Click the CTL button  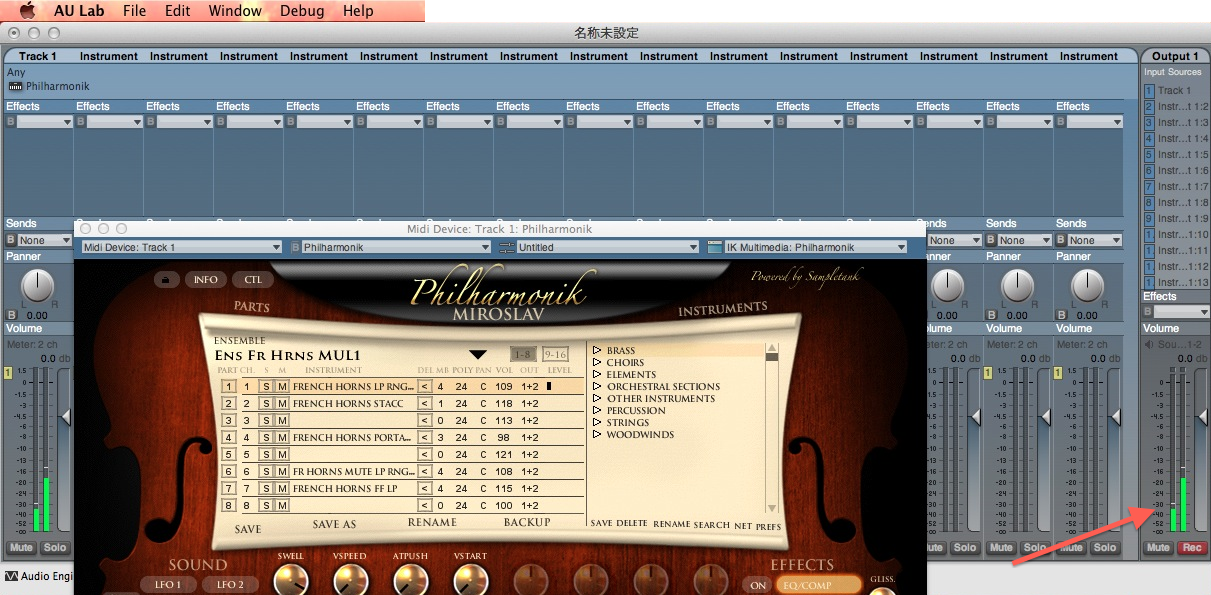(x=253, y=280)
